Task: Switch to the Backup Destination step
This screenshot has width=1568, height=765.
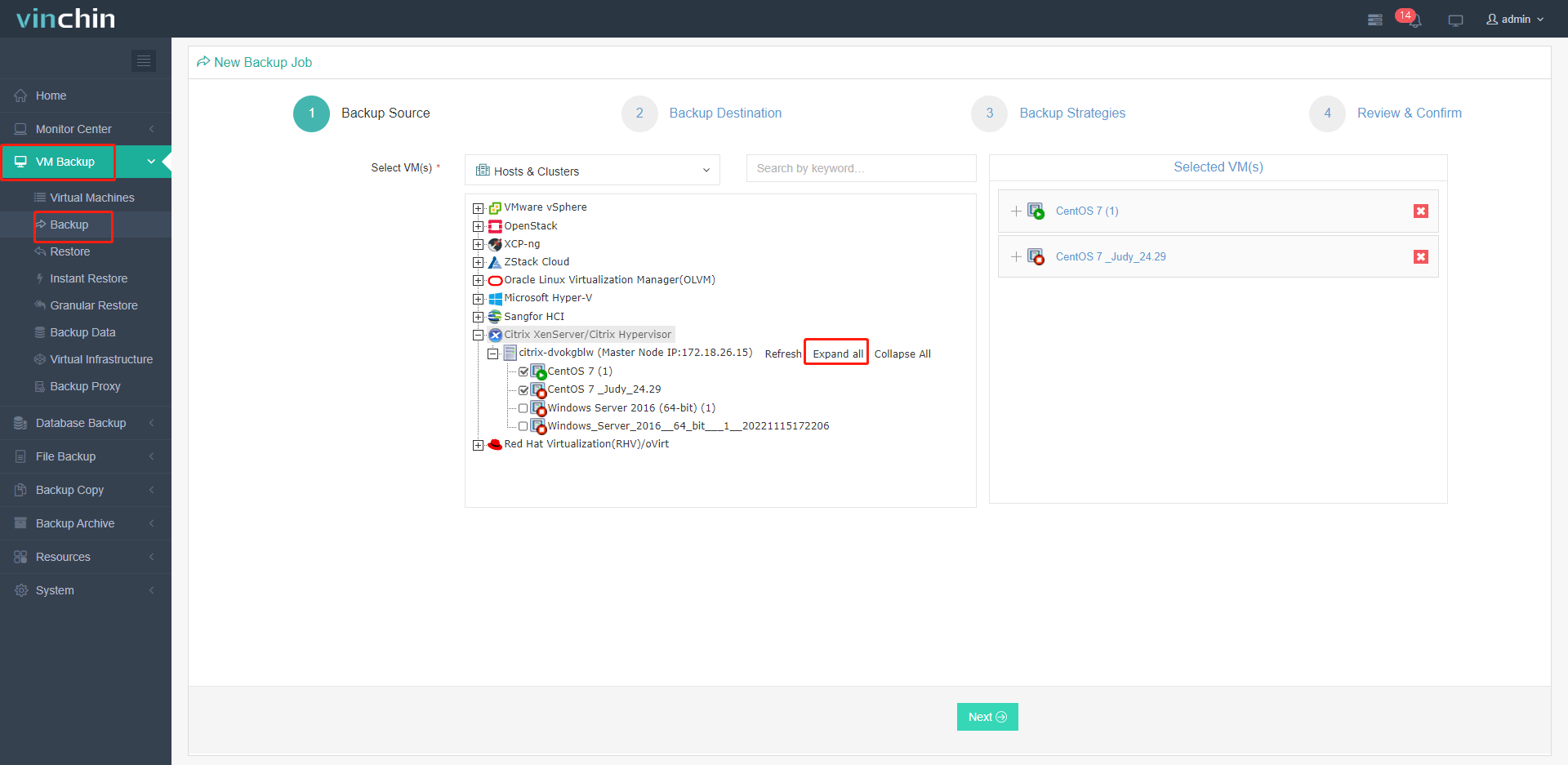Action: [x=724, y=113]
